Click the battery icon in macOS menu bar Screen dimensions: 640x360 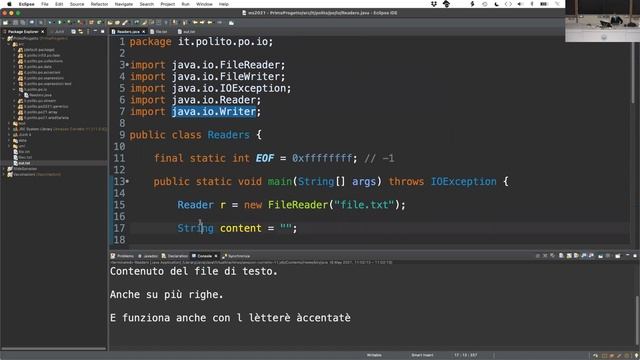click(x=544, y=4)
